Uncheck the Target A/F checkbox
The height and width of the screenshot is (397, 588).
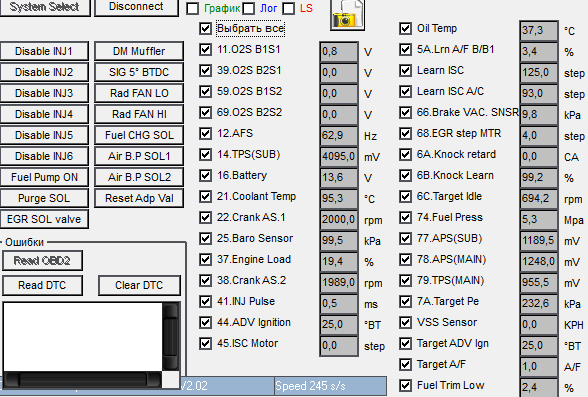(x=405, y=364)
